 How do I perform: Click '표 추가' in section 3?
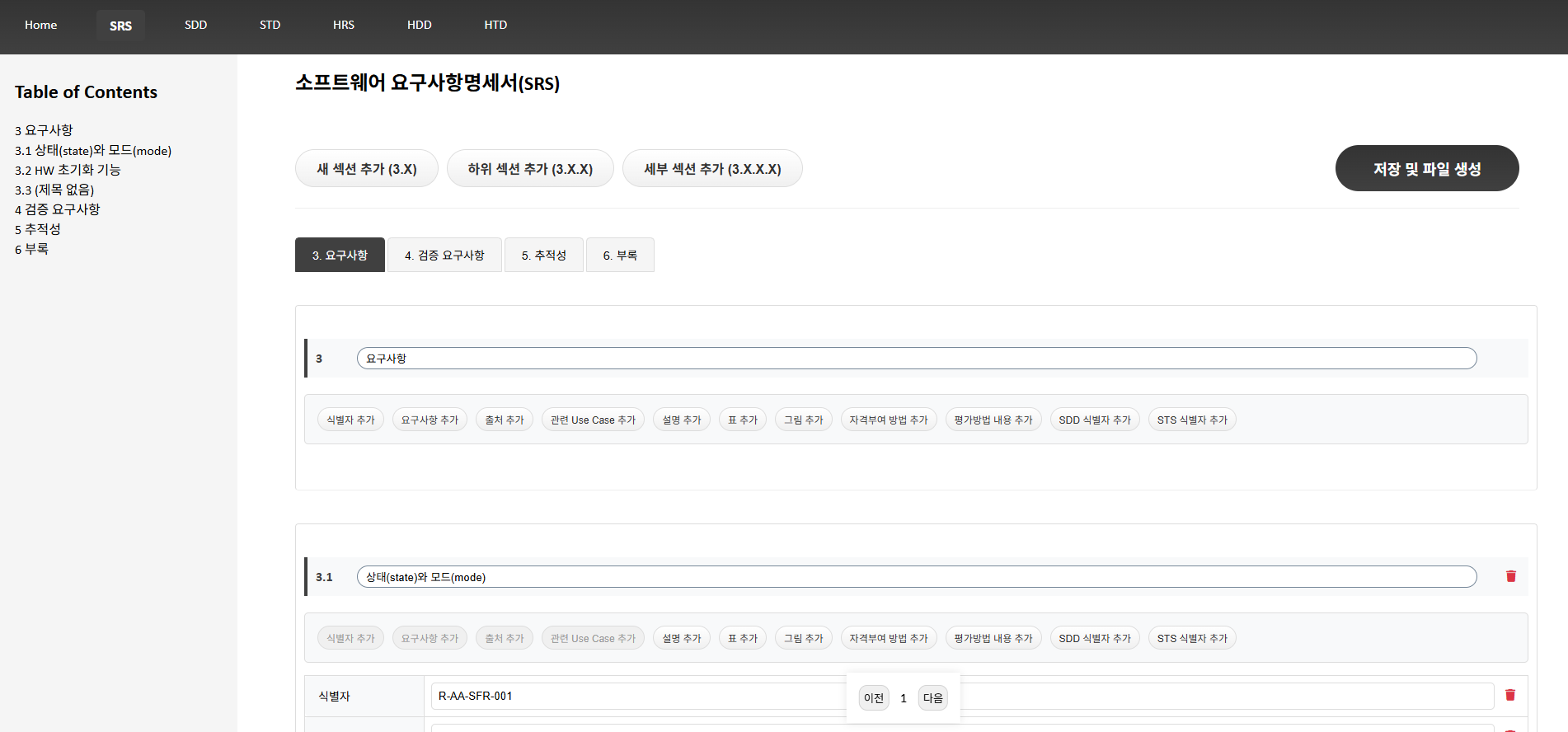[743, 420]
